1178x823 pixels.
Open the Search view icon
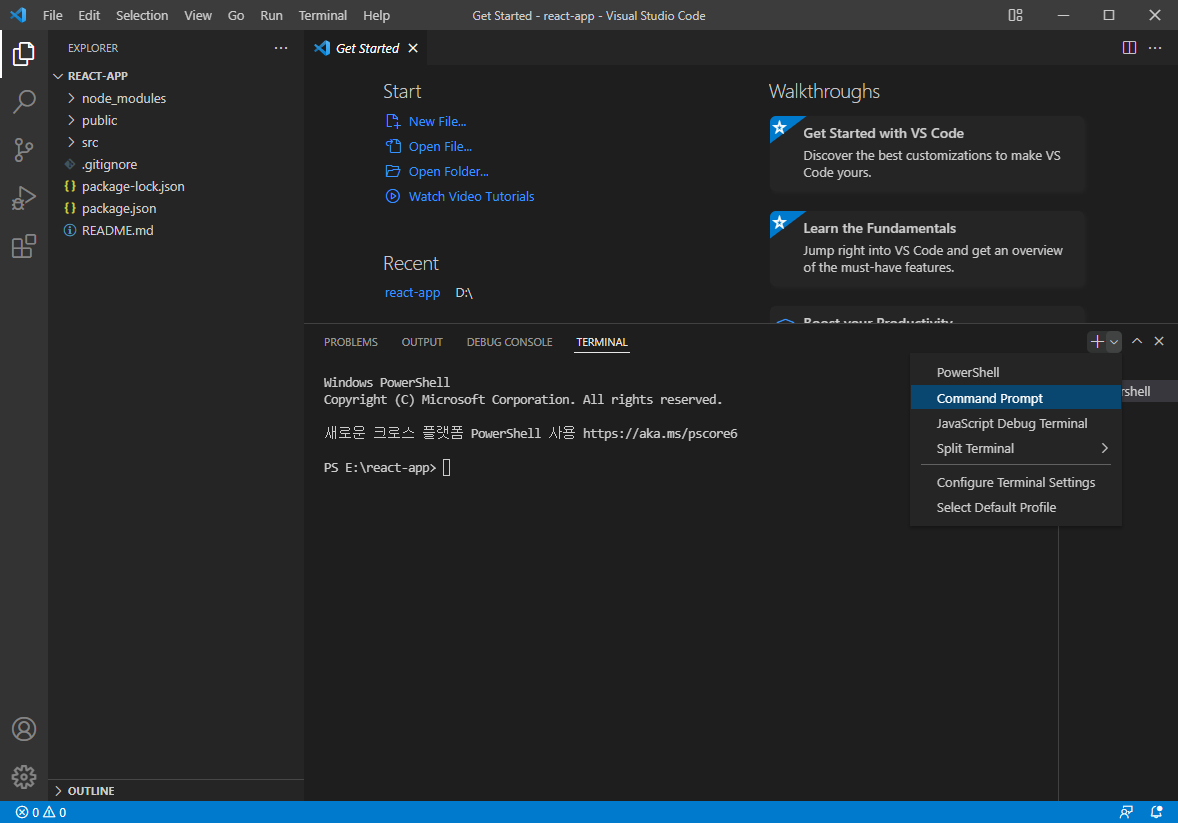[23, 101]
